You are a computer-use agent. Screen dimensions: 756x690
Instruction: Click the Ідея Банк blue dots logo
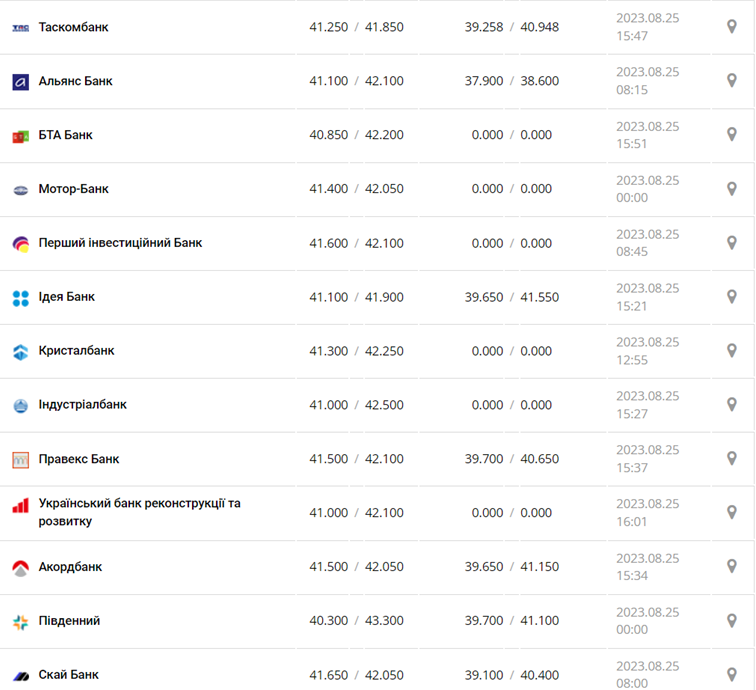(x=21, y=298)
